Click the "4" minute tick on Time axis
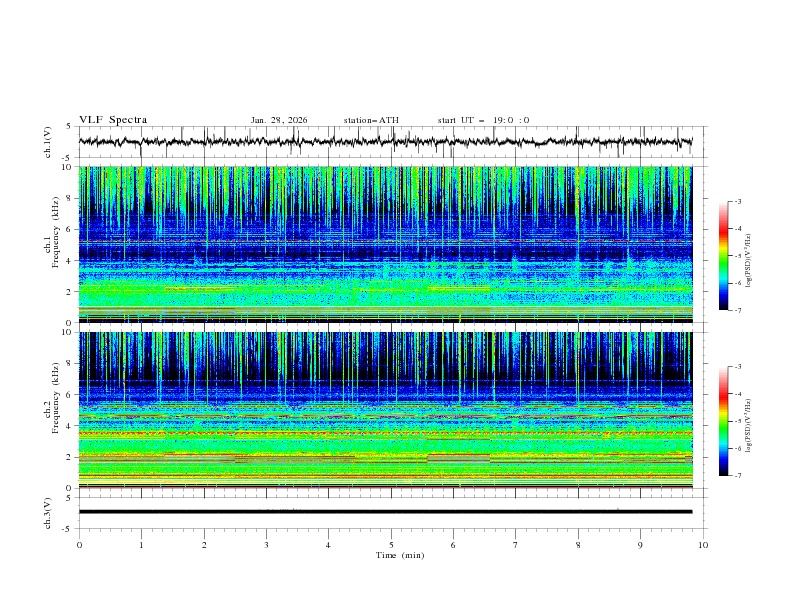Screen dimensions: 792x612 click(x=328, y=545)
